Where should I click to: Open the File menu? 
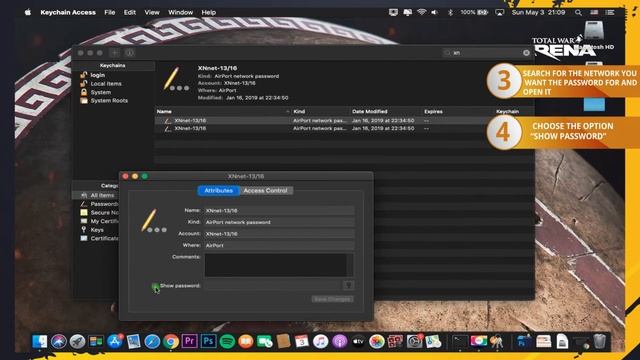[109, 12]
